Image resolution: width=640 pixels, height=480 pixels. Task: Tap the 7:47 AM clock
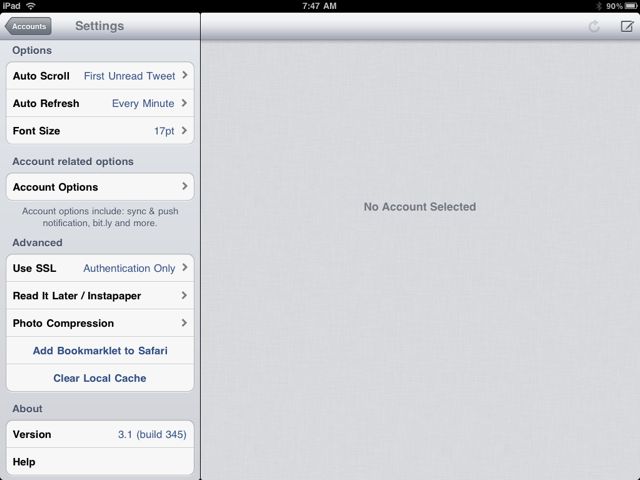tap(320, 6)
